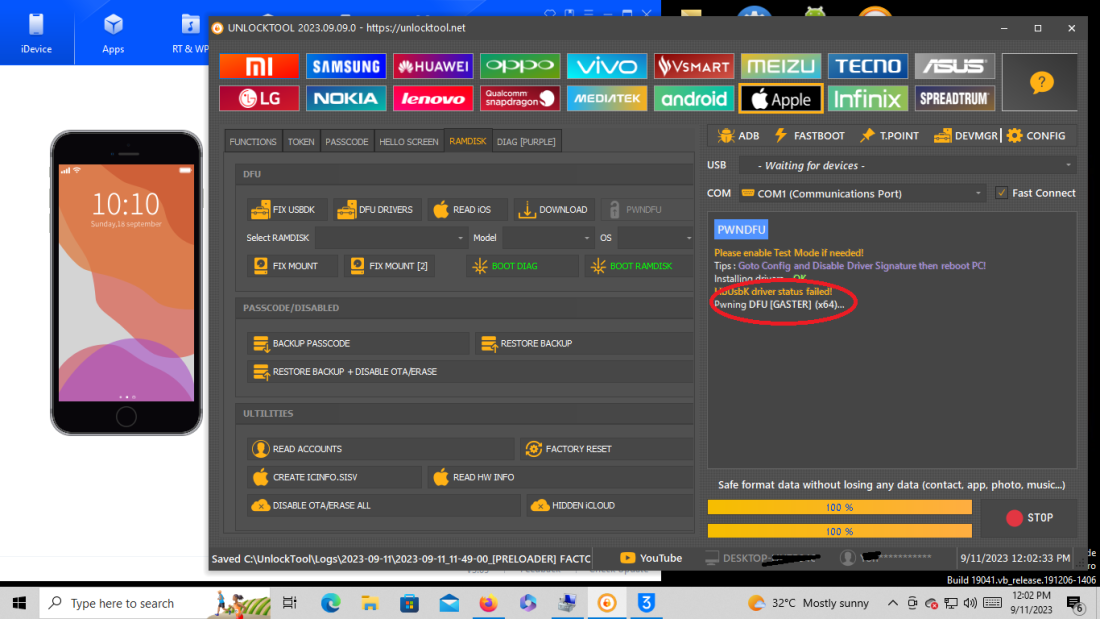
Task: Select the ASUS brand logo
Action: click(x=955, y=66)
